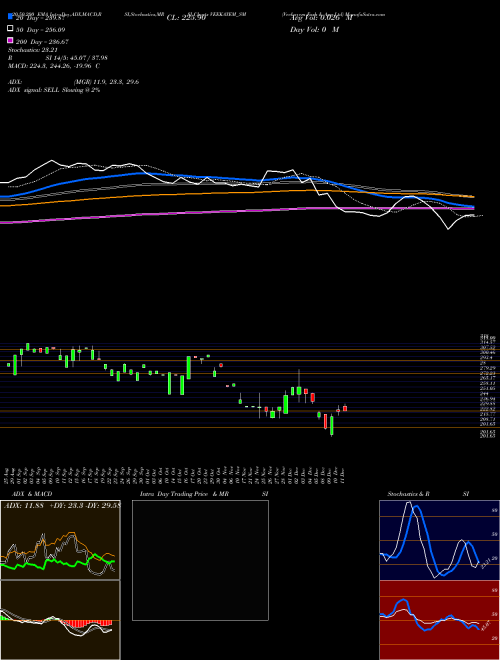Select the '200 Day - 286.67' legend text
Screen dimensions: 500x660
point(43,42)
